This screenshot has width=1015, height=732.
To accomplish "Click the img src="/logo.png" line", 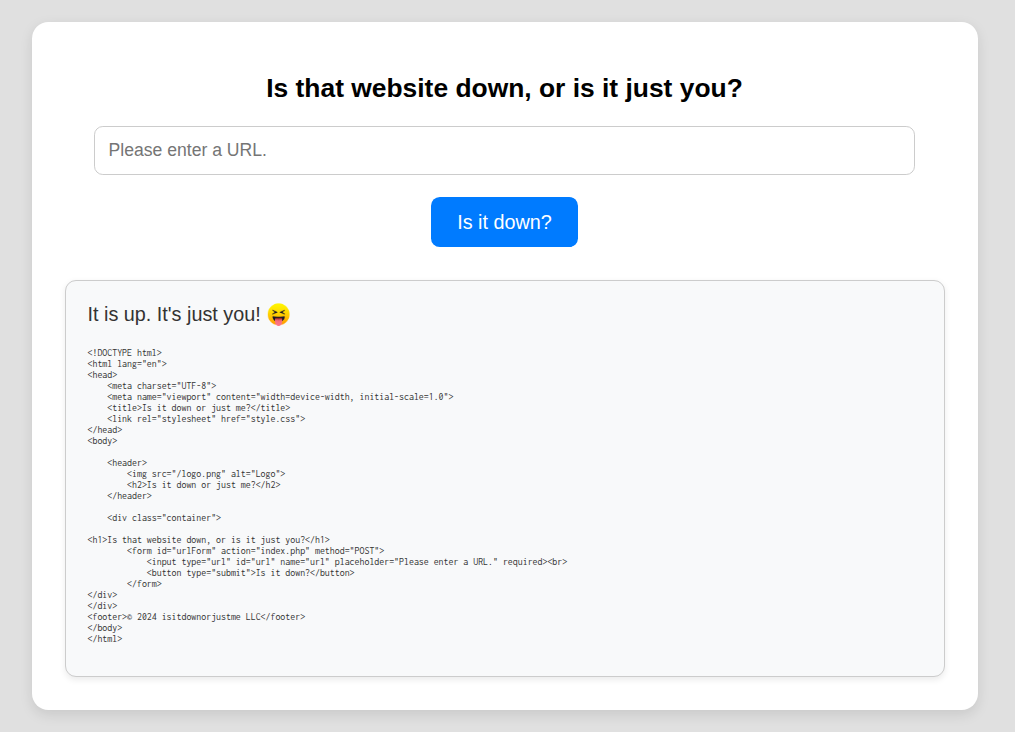I will click(x=206, y=473).
